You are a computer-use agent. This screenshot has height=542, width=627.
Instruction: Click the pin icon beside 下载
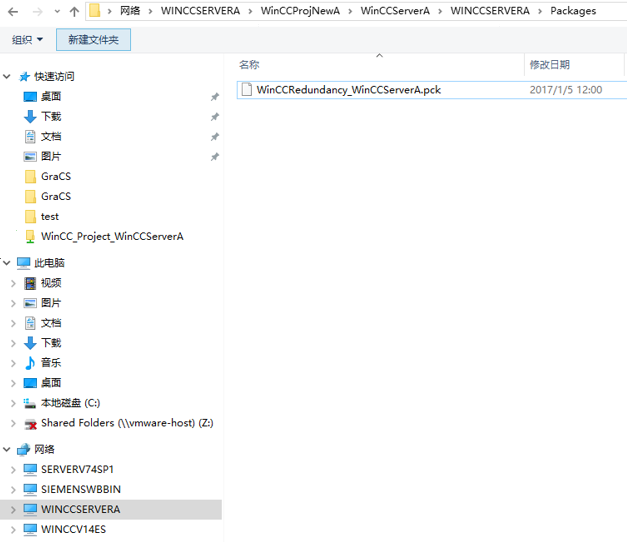pyautogui.click(x=215, y=116)
